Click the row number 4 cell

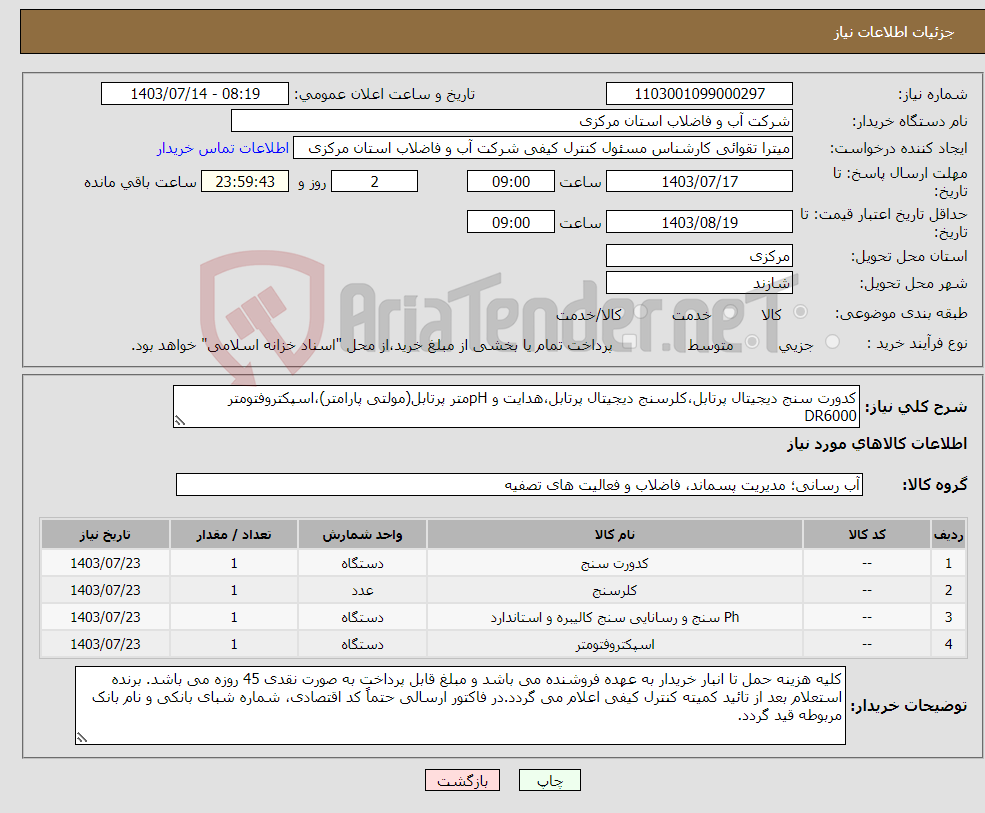949,644
